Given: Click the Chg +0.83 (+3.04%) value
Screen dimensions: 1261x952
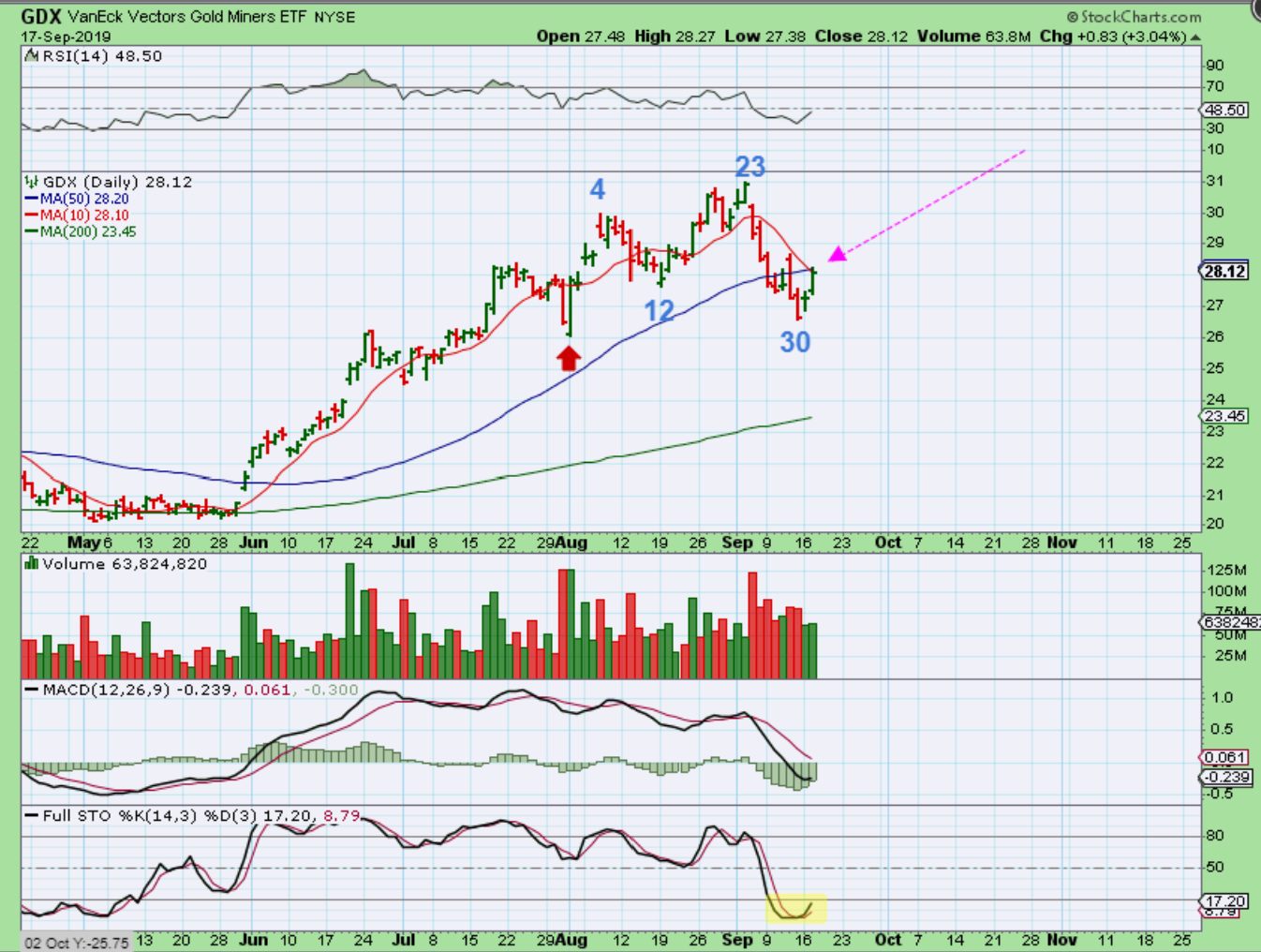Looking at the screenshot, I should pos(1113,37).
